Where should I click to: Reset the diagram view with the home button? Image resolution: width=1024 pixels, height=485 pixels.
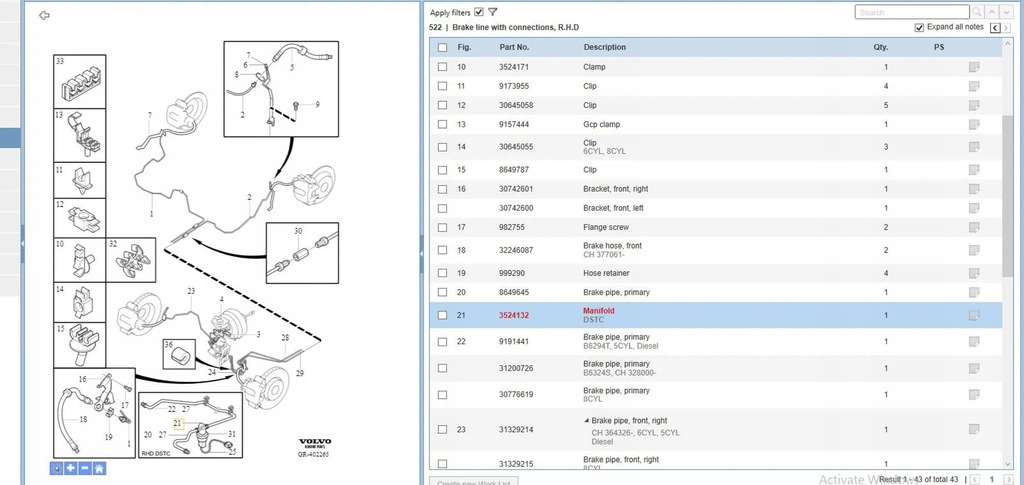pos(99,468)
